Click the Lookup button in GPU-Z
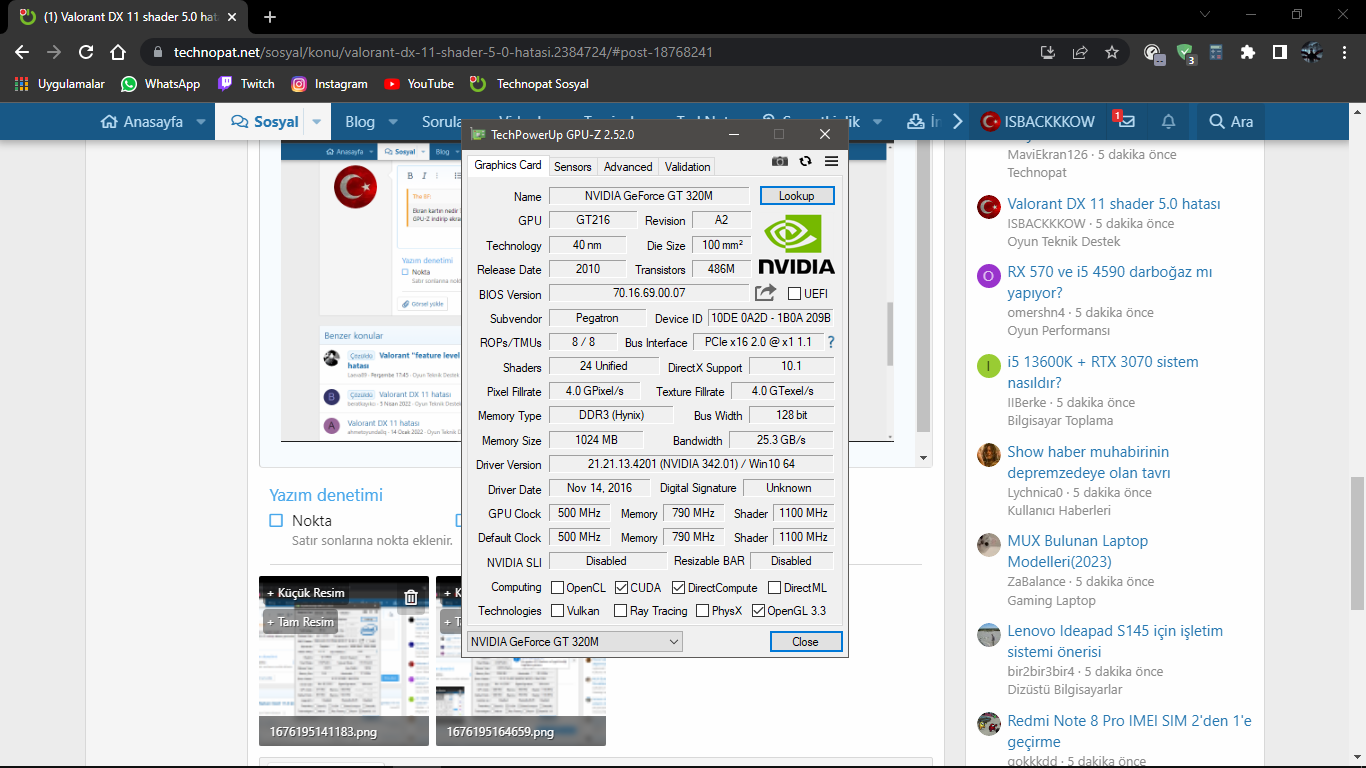1366x768 pixels. coord(797,196)
